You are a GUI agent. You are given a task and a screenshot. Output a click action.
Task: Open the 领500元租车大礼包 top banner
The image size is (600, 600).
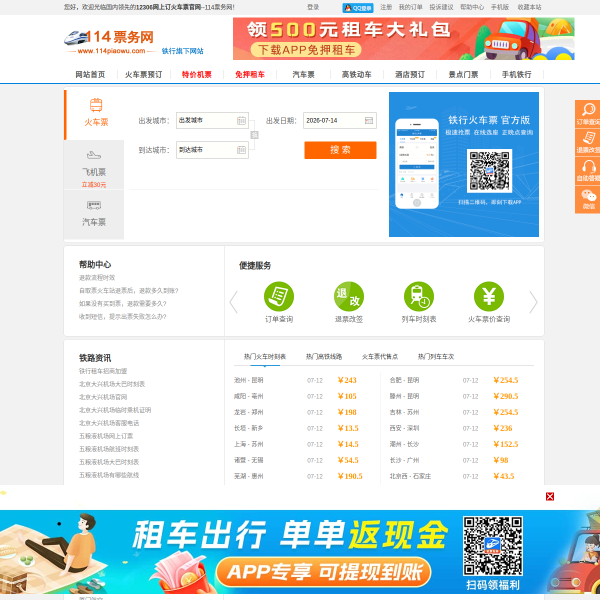(x=404, y=39)
